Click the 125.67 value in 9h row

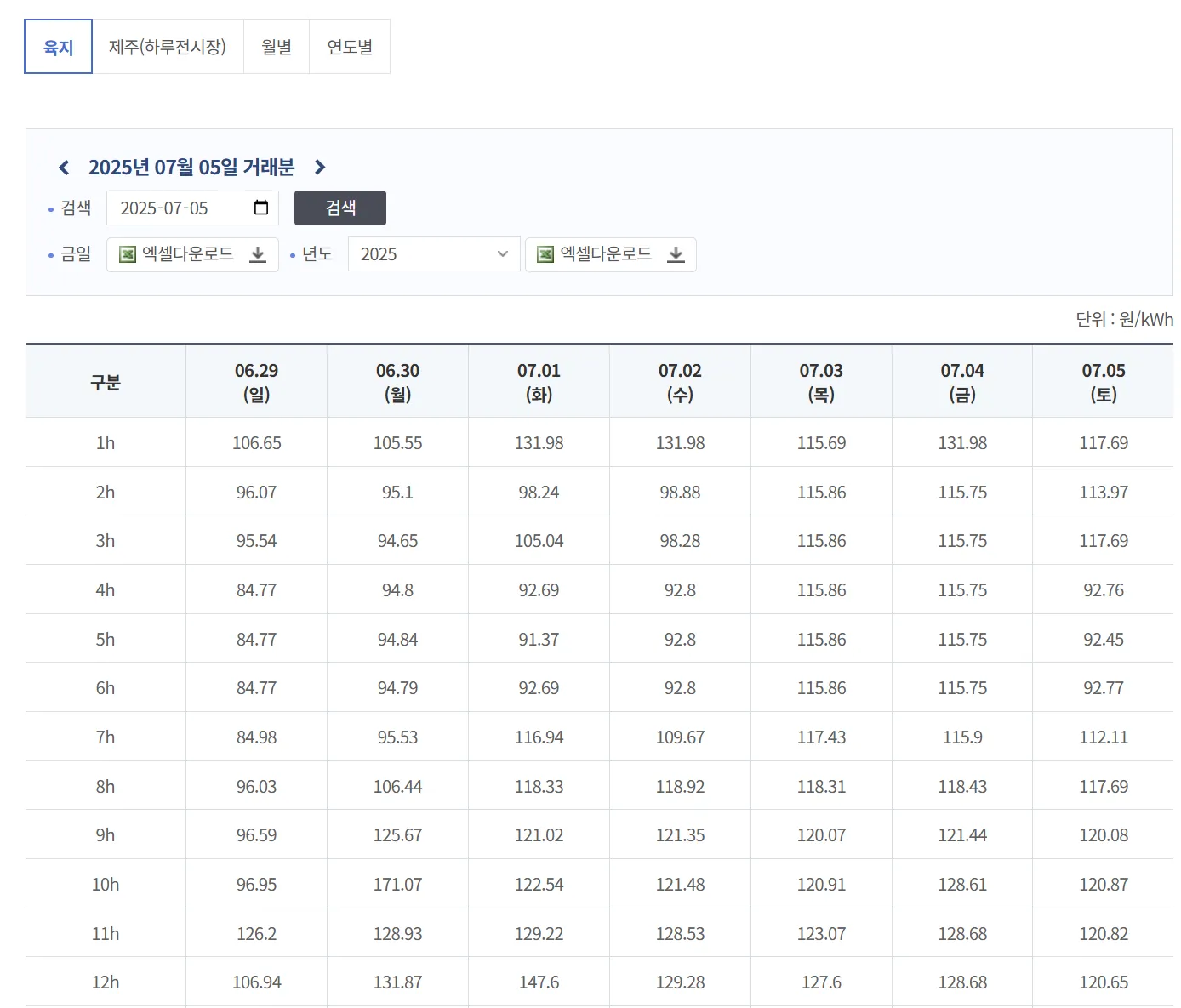[397, 835]
